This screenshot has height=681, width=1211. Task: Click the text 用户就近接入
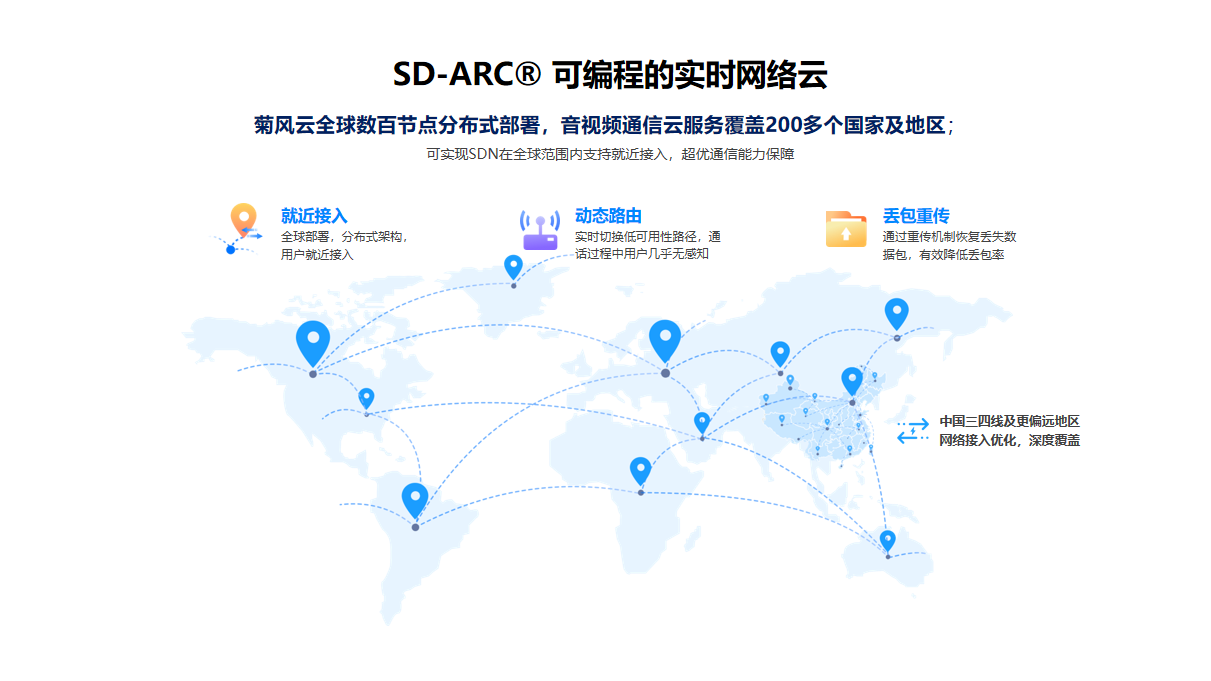(x=317, y=255)
